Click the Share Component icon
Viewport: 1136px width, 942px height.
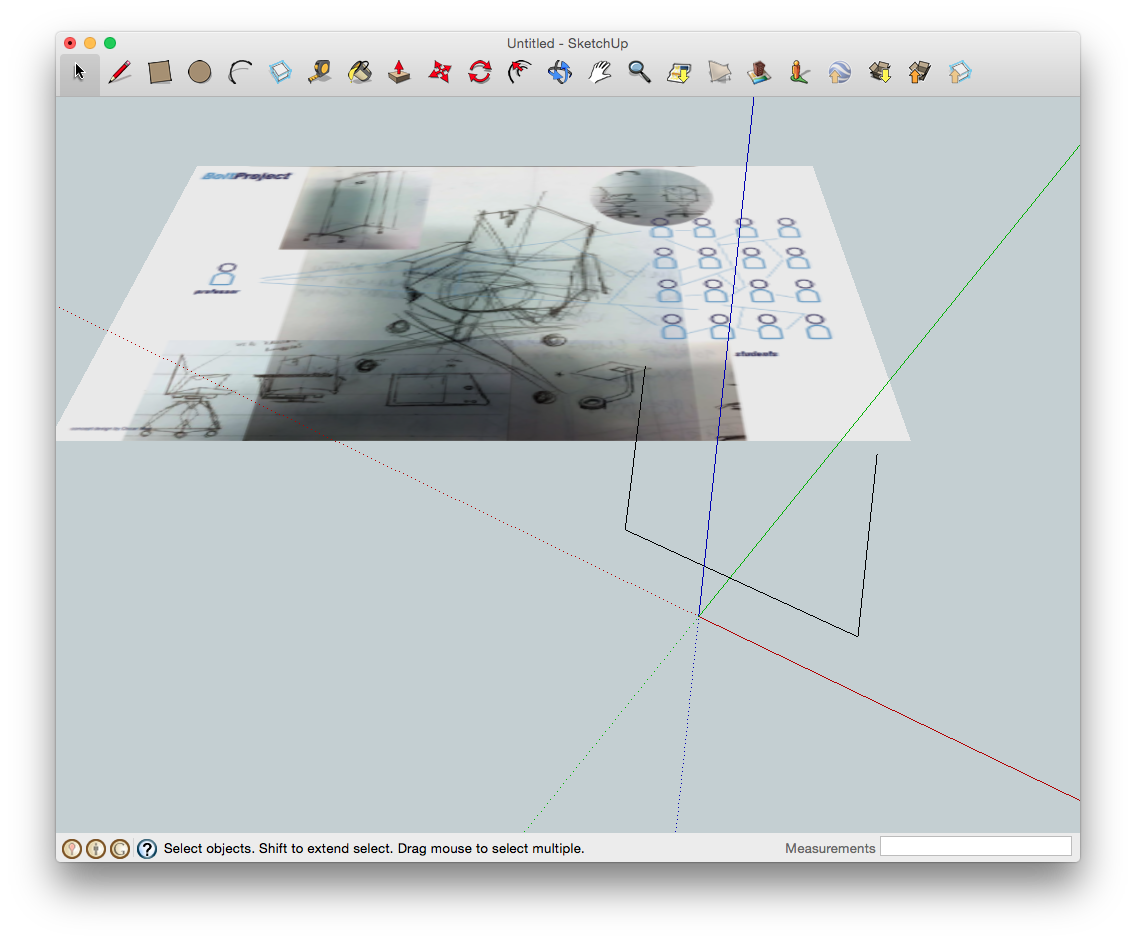(959, 72)
